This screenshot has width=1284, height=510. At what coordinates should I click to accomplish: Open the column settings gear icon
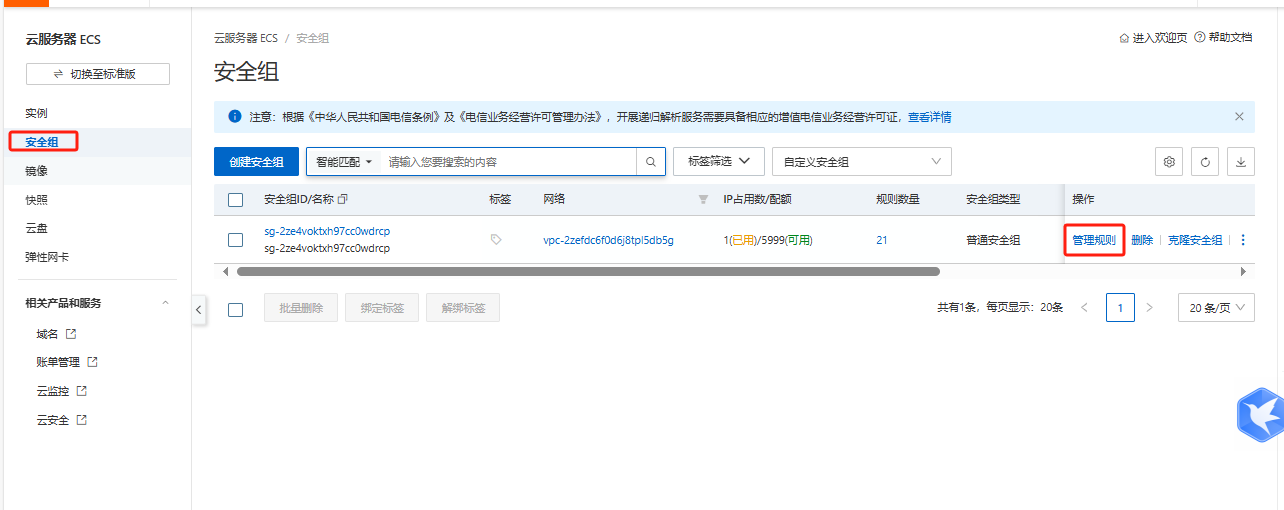[1168, 162]
